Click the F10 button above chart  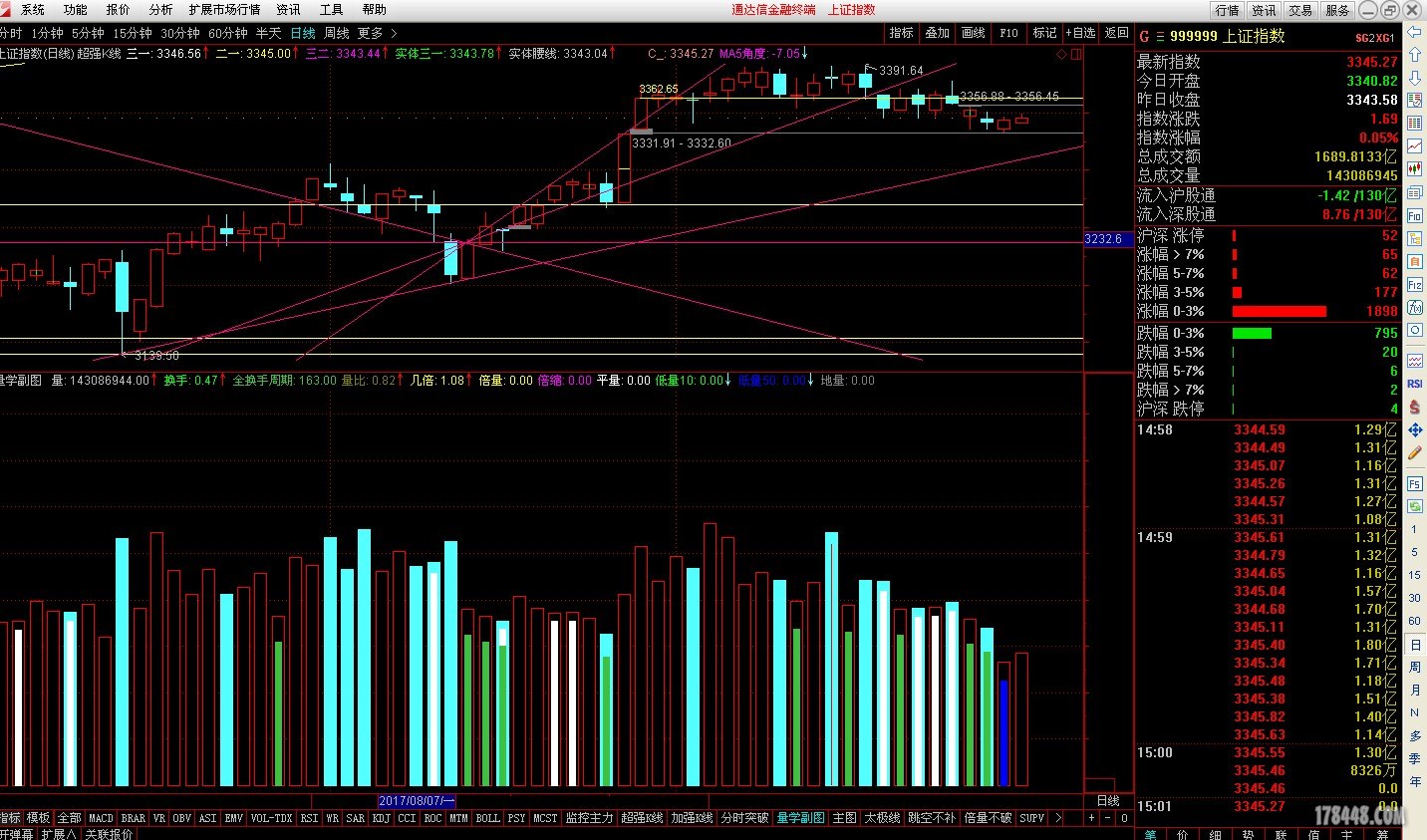(1008, 33)
